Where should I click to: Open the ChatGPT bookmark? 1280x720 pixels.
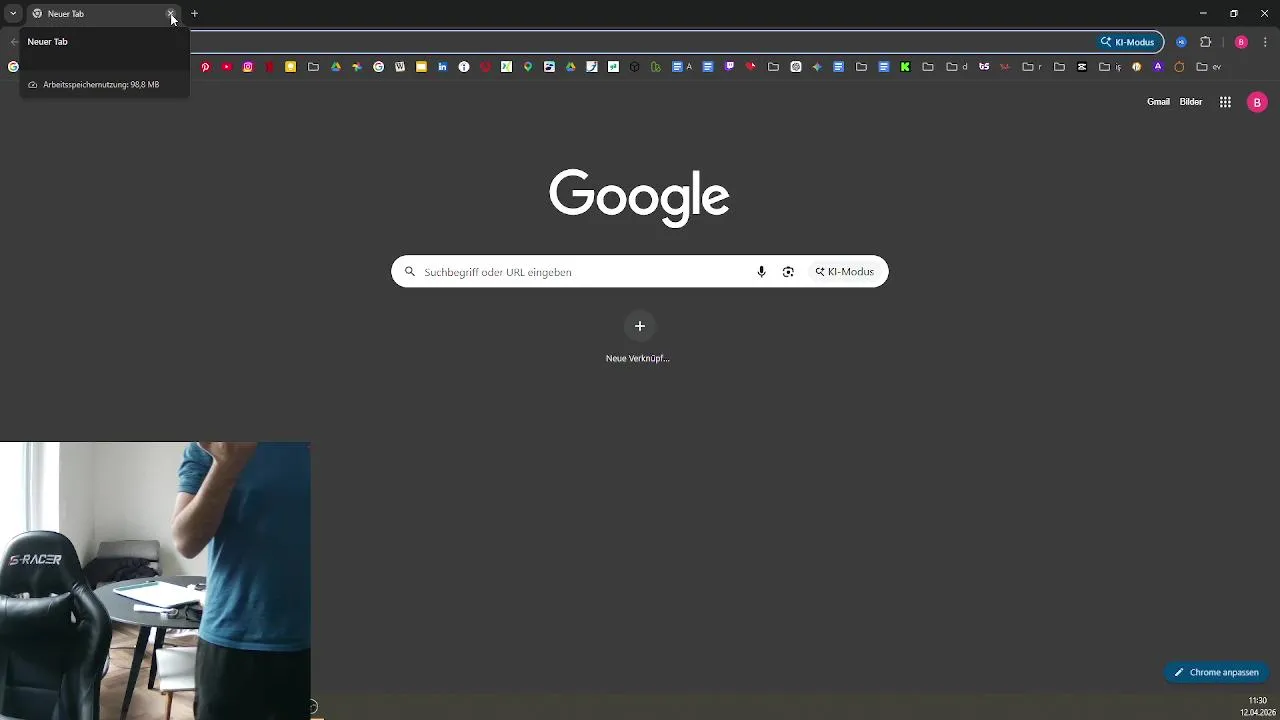coord(796,67)
